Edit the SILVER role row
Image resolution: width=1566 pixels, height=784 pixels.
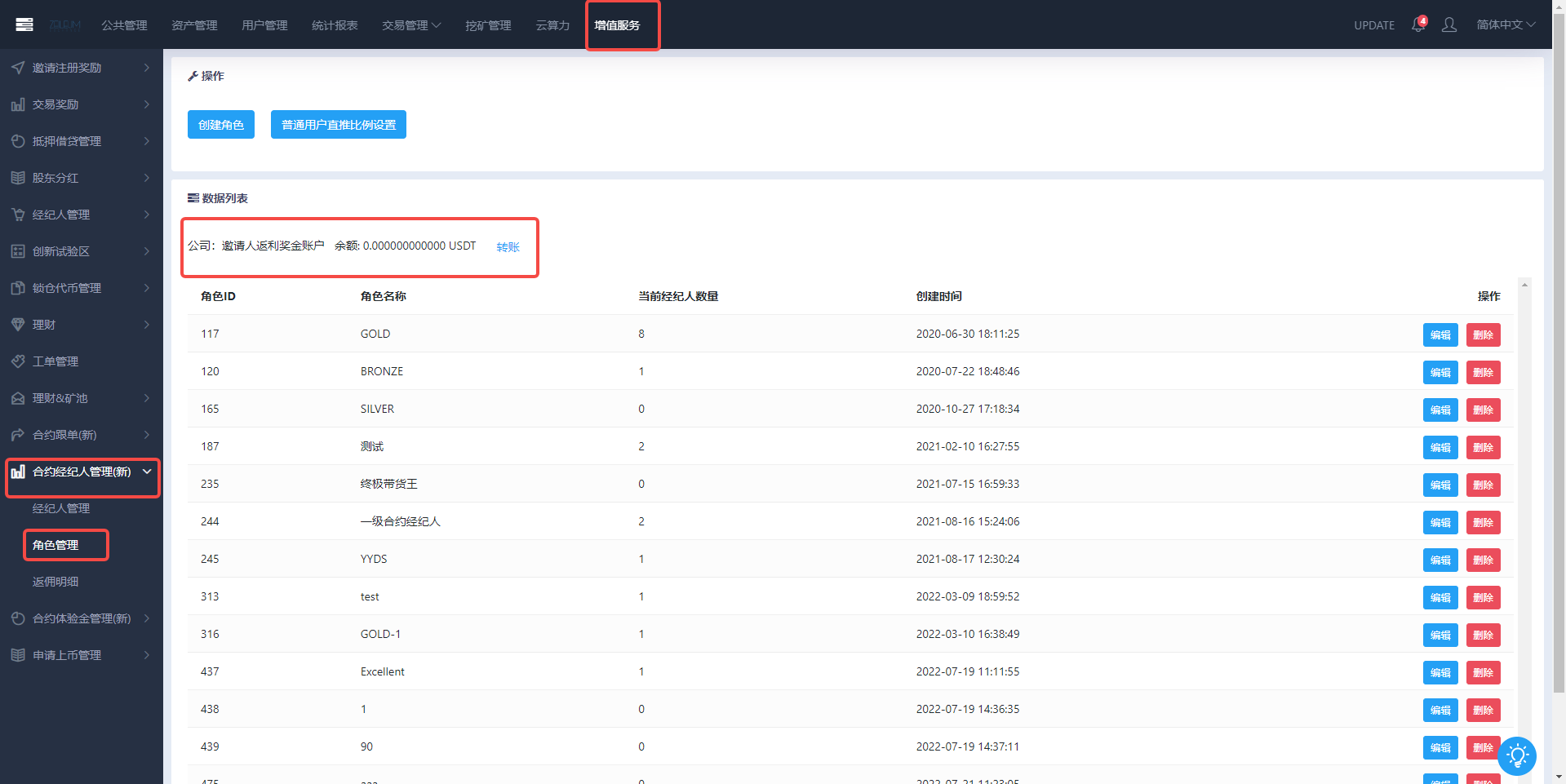click(1440, 410)
